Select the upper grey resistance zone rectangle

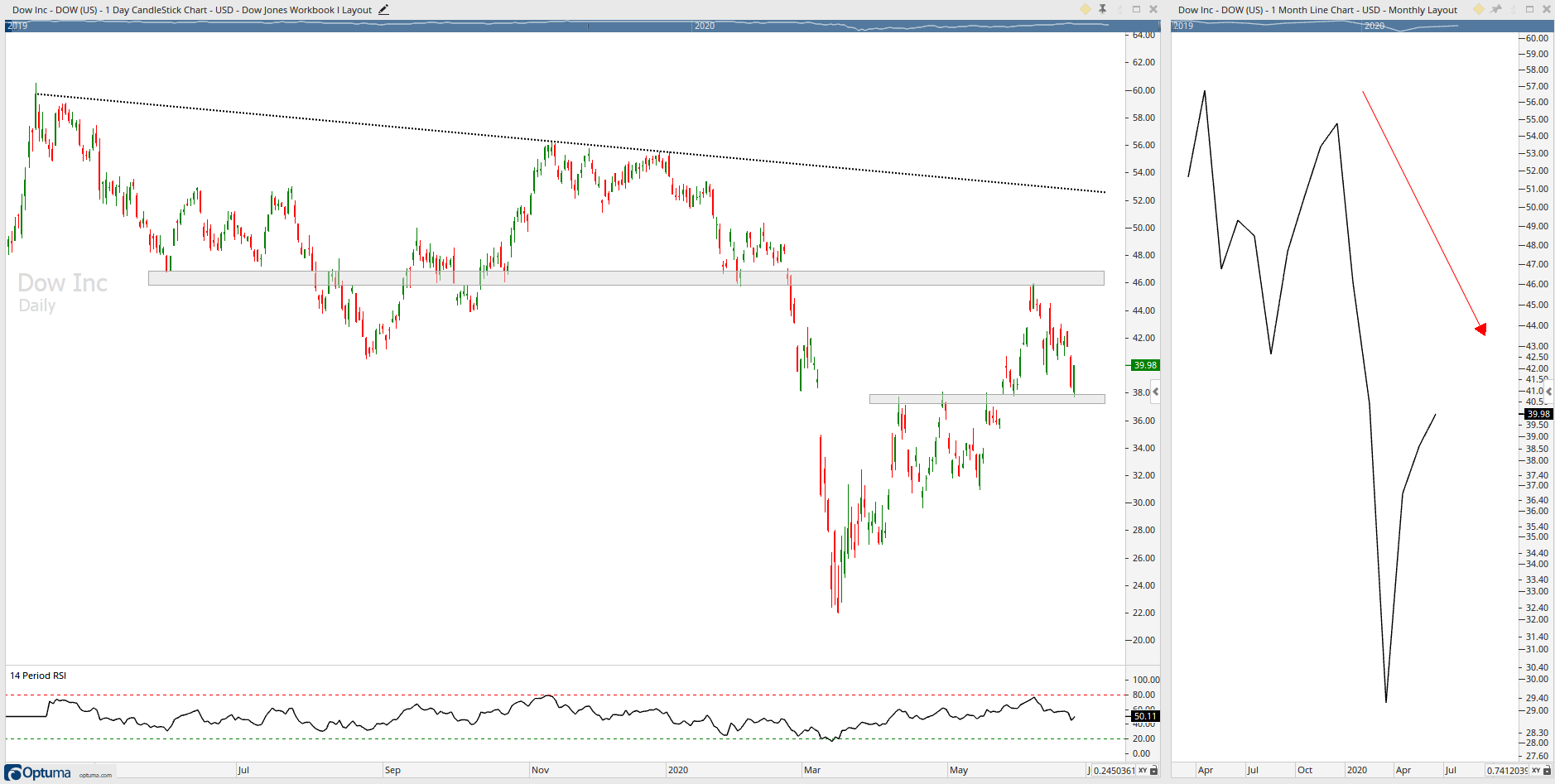pyautogui.click(x=626, y=278)
